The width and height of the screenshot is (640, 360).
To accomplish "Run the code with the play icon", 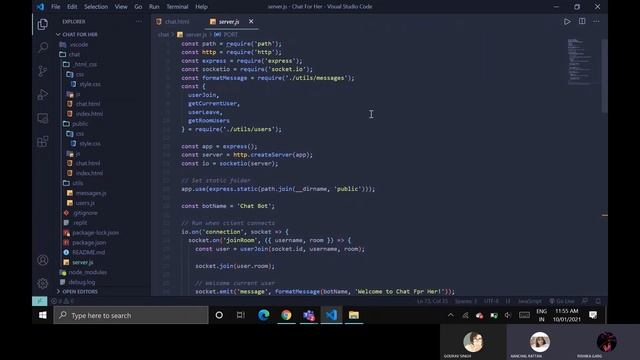I will click(567, 22).
